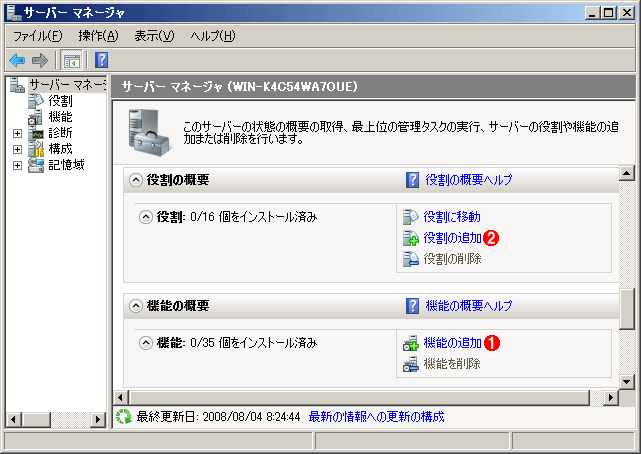Select 記憶域 in the console tree
The width and height of the screenshot is (641, 454).
click(66, 165)
